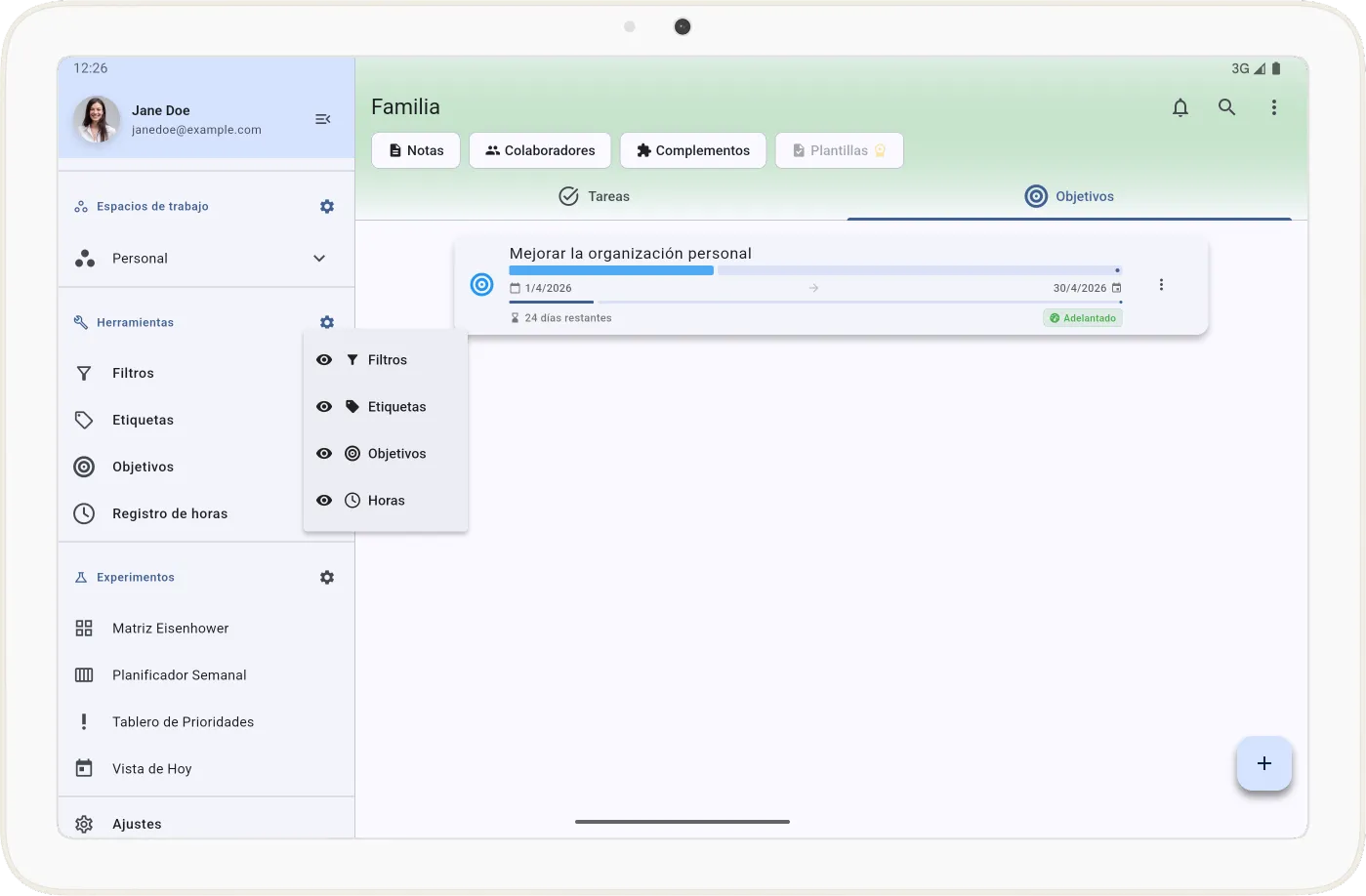Image resolution: width=1366 pixels, height=896 pixels.
Task: Click the janedoe@example.com email
Action: coord(196,130)
